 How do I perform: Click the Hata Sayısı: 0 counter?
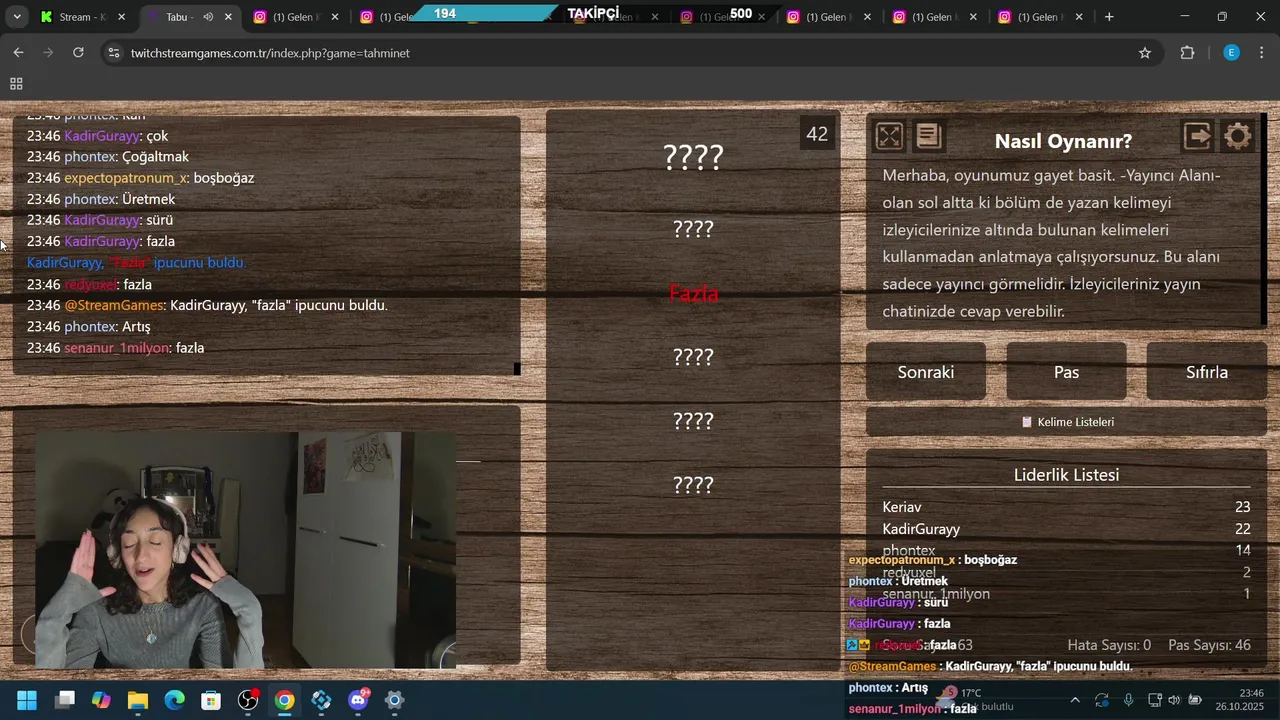(1109, 645)
